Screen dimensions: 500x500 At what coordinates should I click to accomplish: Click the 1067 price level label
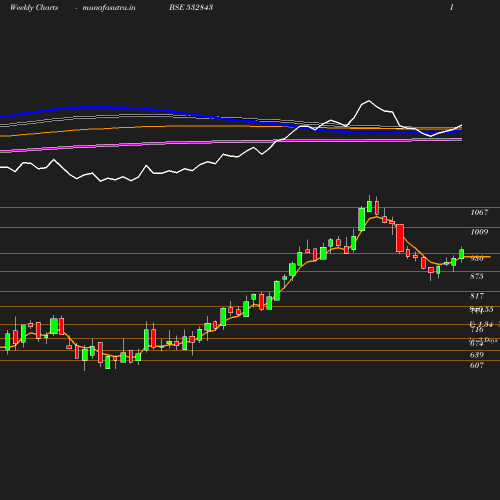click(x=479, y=212)
